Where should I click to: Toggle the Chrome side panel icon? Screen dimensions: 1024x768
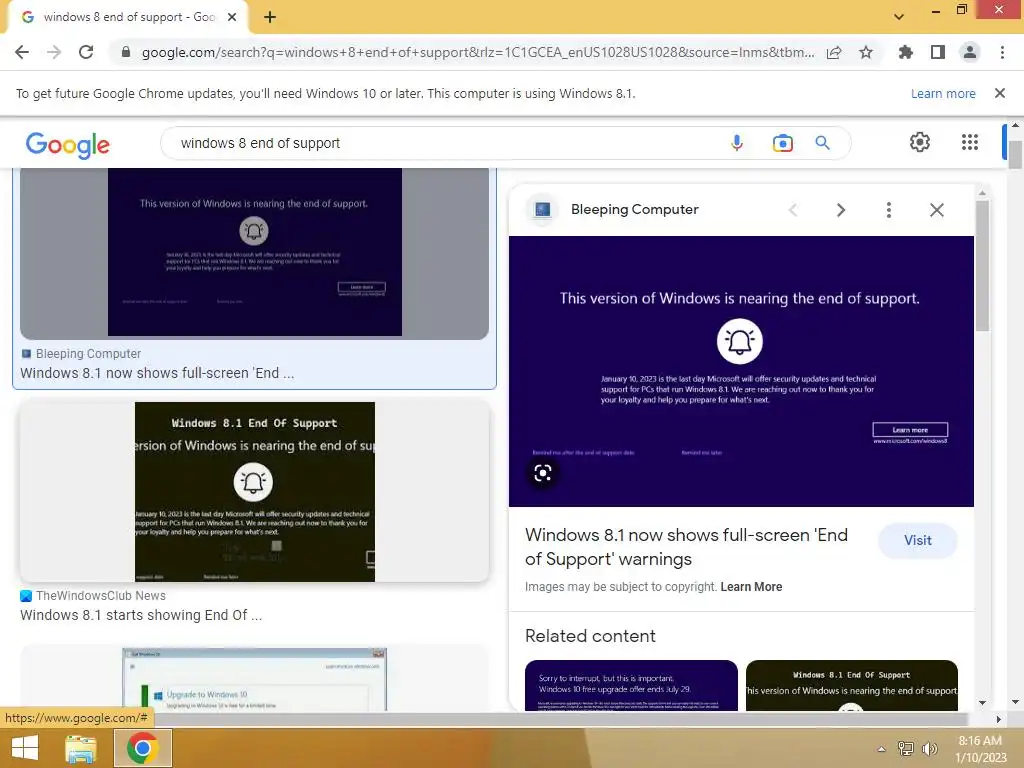tap(938, 52)
